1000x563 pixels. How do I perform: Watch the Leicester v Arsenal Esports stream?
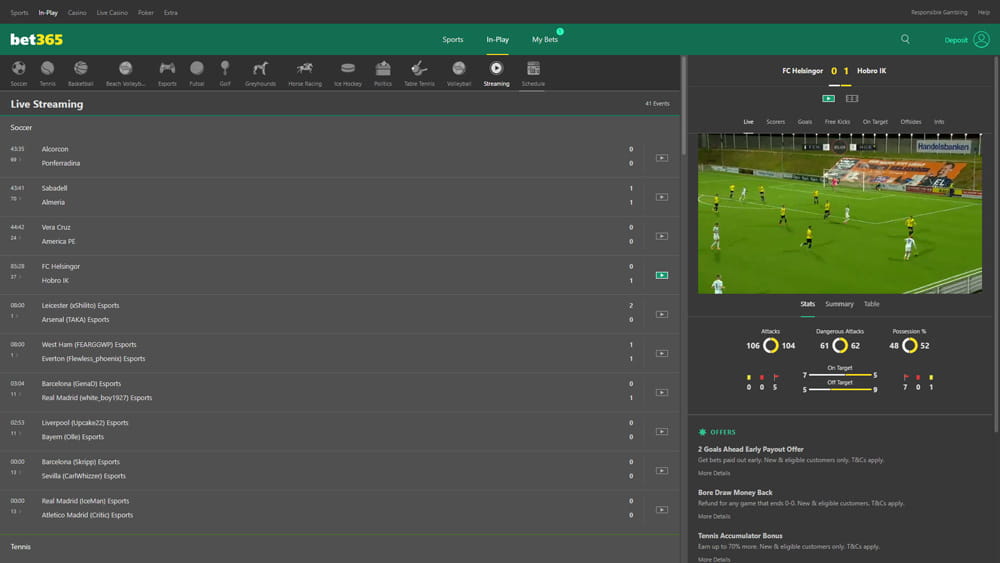coord(662,314)
